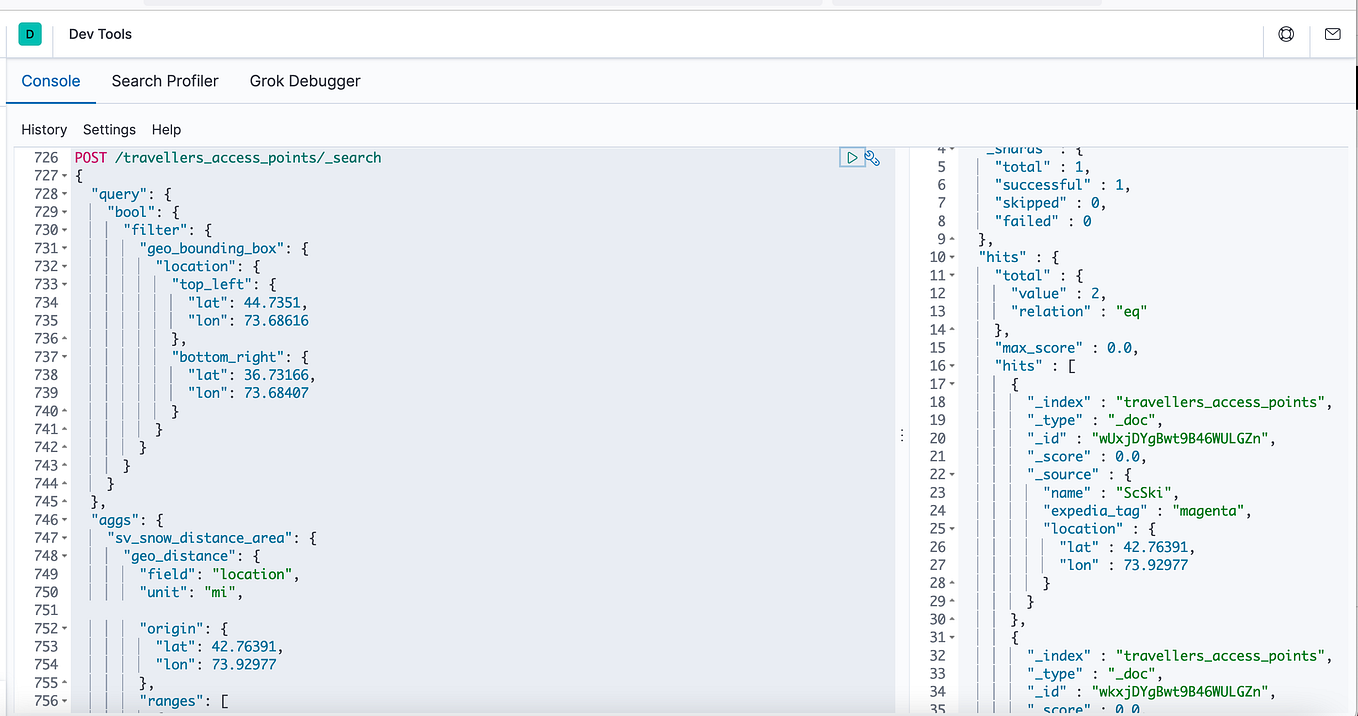Collapse the origin object at line 752
The image size is (1358, 716).
coord(62,628)
